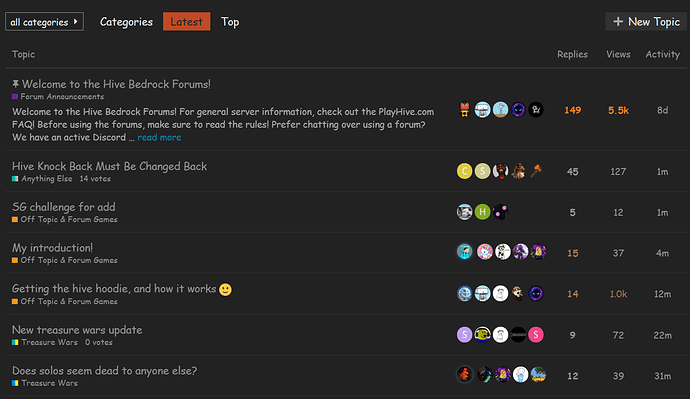Click the green H avatar on SG challenge topic
Viewport: 690px width, 399px height.
pyautogui.click(x=482, y=212)
